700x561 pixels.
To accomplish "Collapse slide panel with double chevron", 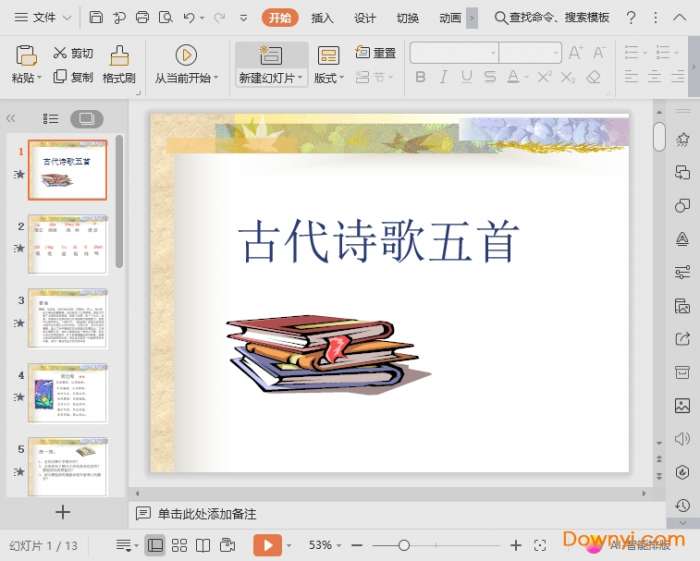I will coord(11,118).
